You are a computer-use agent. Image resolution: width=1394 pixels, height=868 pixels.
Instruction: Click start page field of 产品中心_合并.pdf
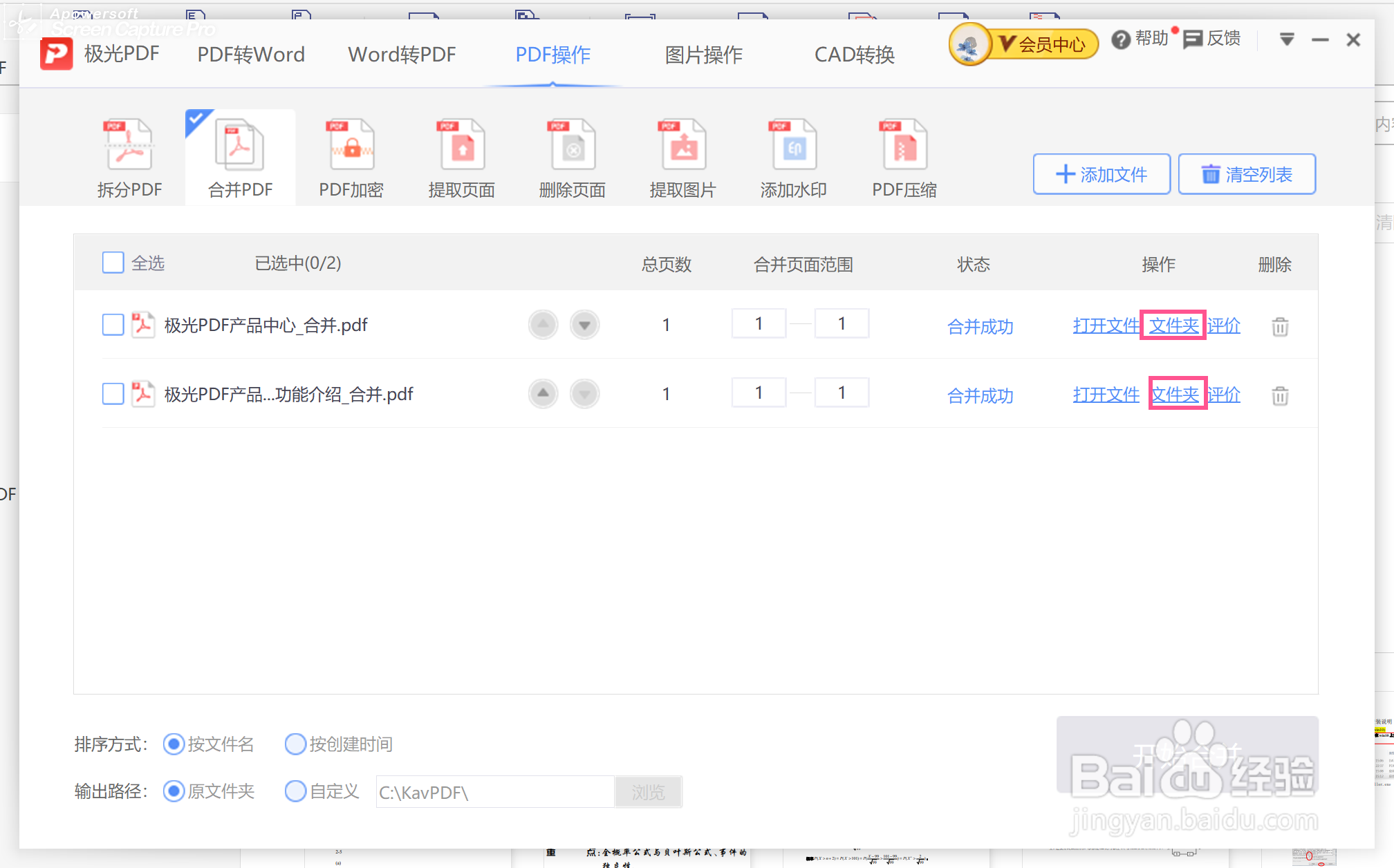click(x=759, y=323)
